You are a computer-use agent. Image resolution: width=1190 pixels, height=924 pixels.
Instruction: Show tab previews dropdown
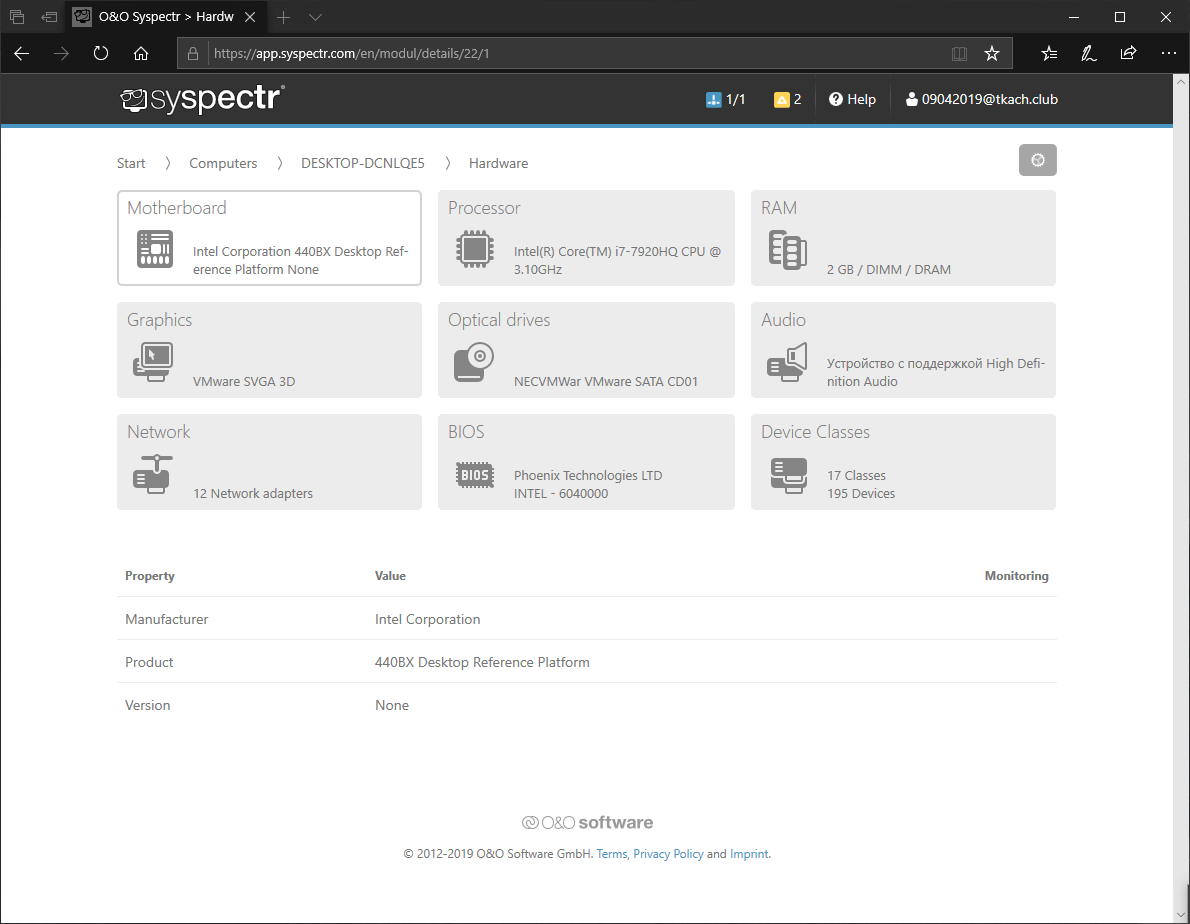tap(316, 17)
